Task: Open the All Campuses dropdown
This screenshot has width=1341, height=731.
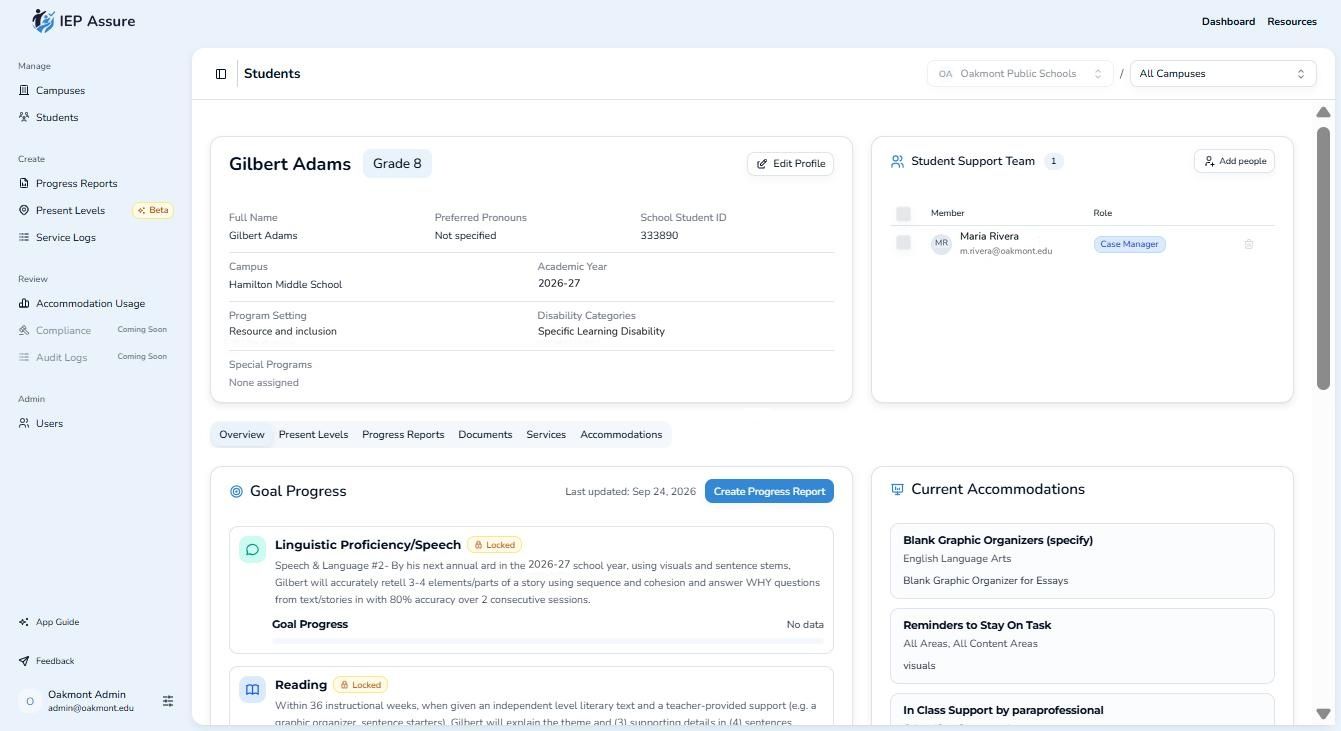Action: coord(1223,74)
